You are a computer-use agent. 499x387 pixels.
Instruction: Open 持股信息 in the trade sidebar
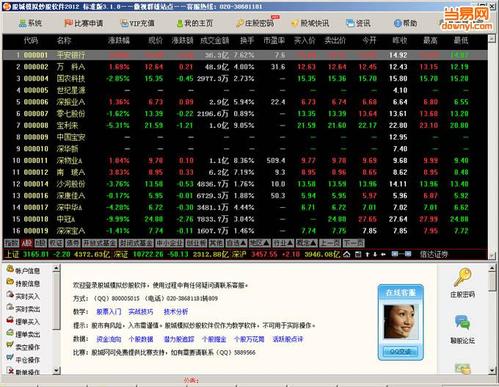coord(23,283)
